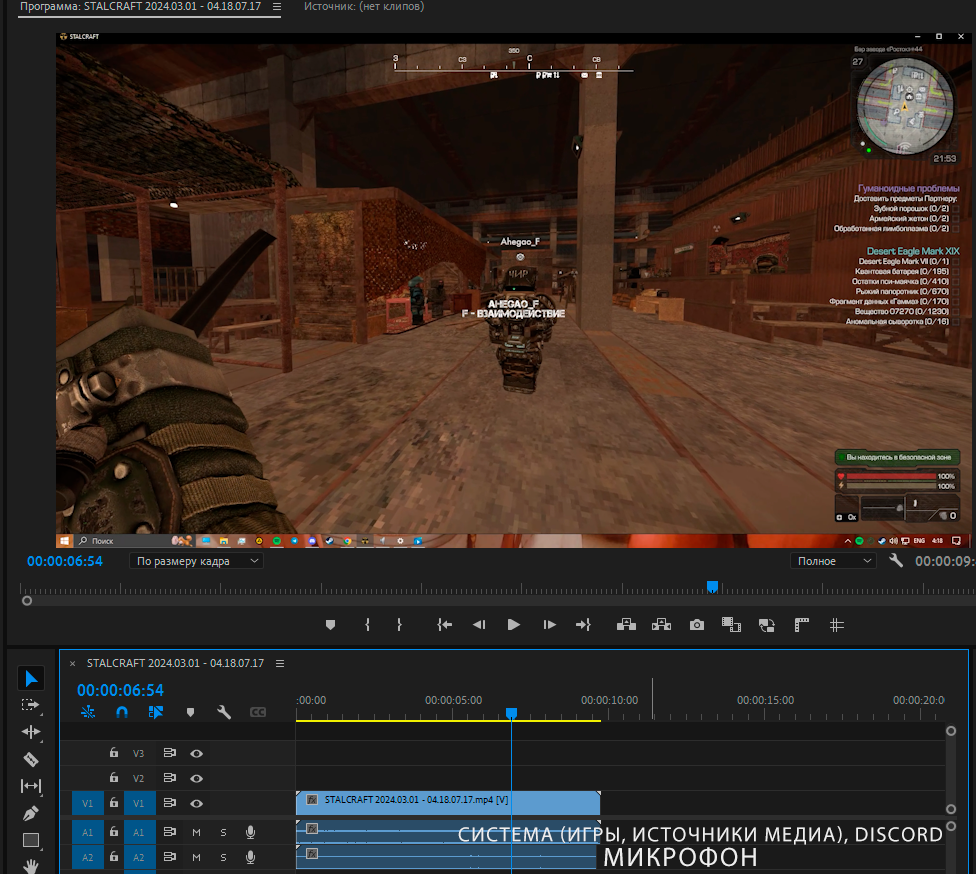This screenshot has height=874, width=976.
Task: Open Program panel hamburger menu
Action: pos(277,6)
